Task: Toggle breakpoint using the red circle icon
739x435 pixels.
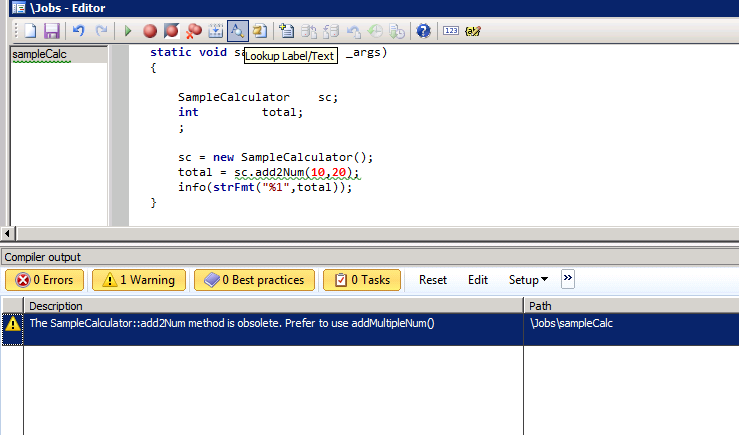Action: coord(150,31)
